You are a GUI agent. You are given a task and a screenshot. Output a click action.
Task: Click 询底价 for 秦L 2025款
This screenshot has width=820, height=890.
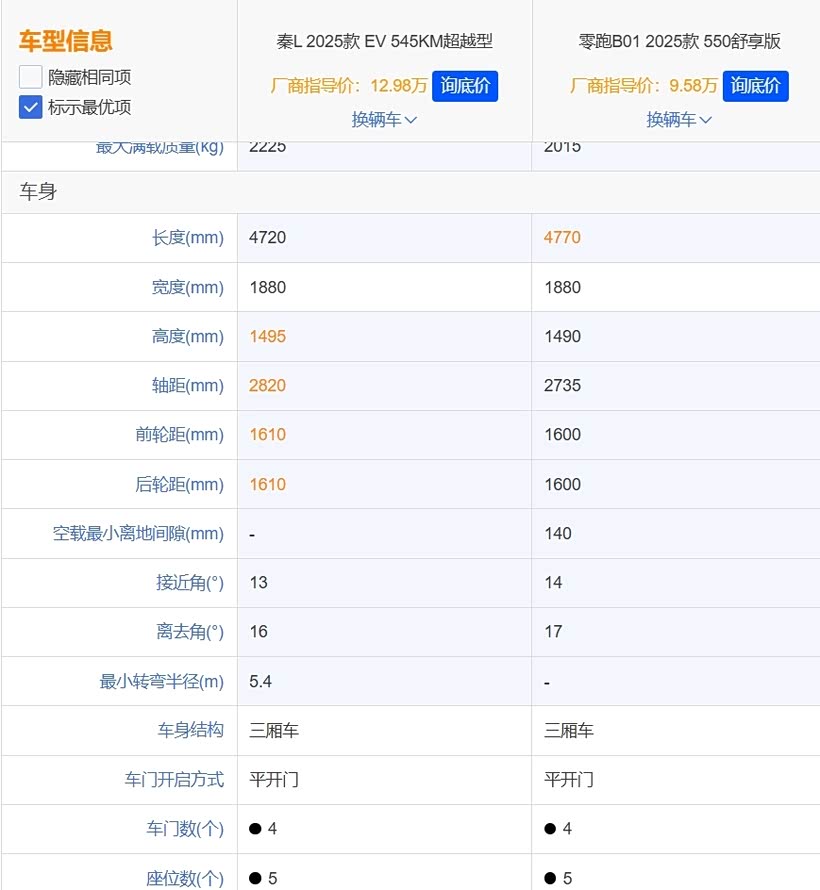click(465, 86)
